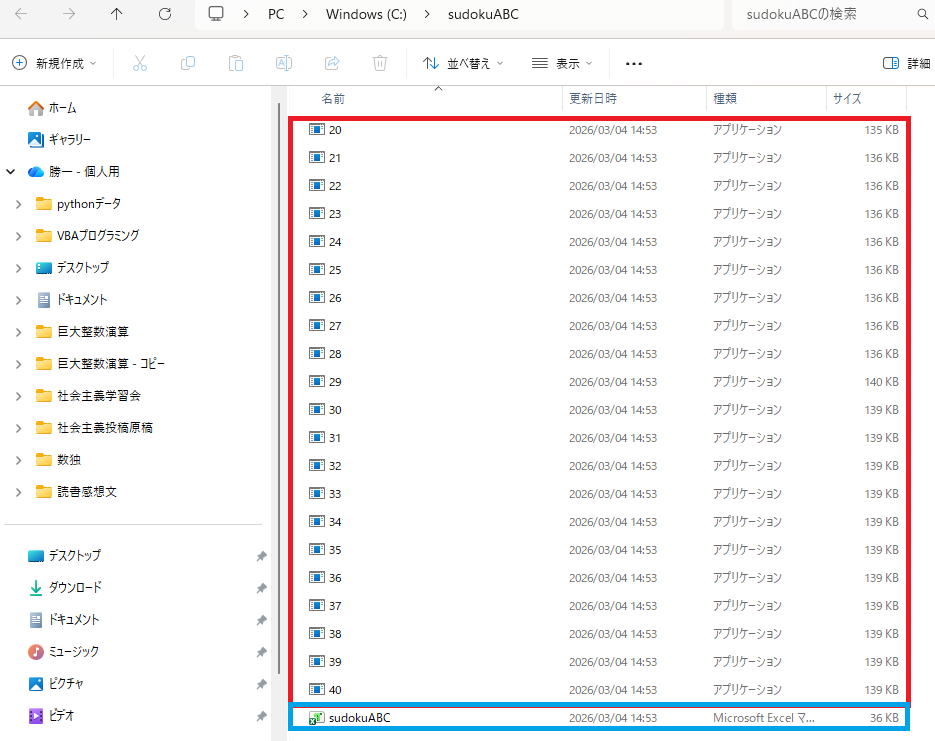Go up one folder level arrow
This screenshot has height=741, width=935.
[x=117, y=15]
